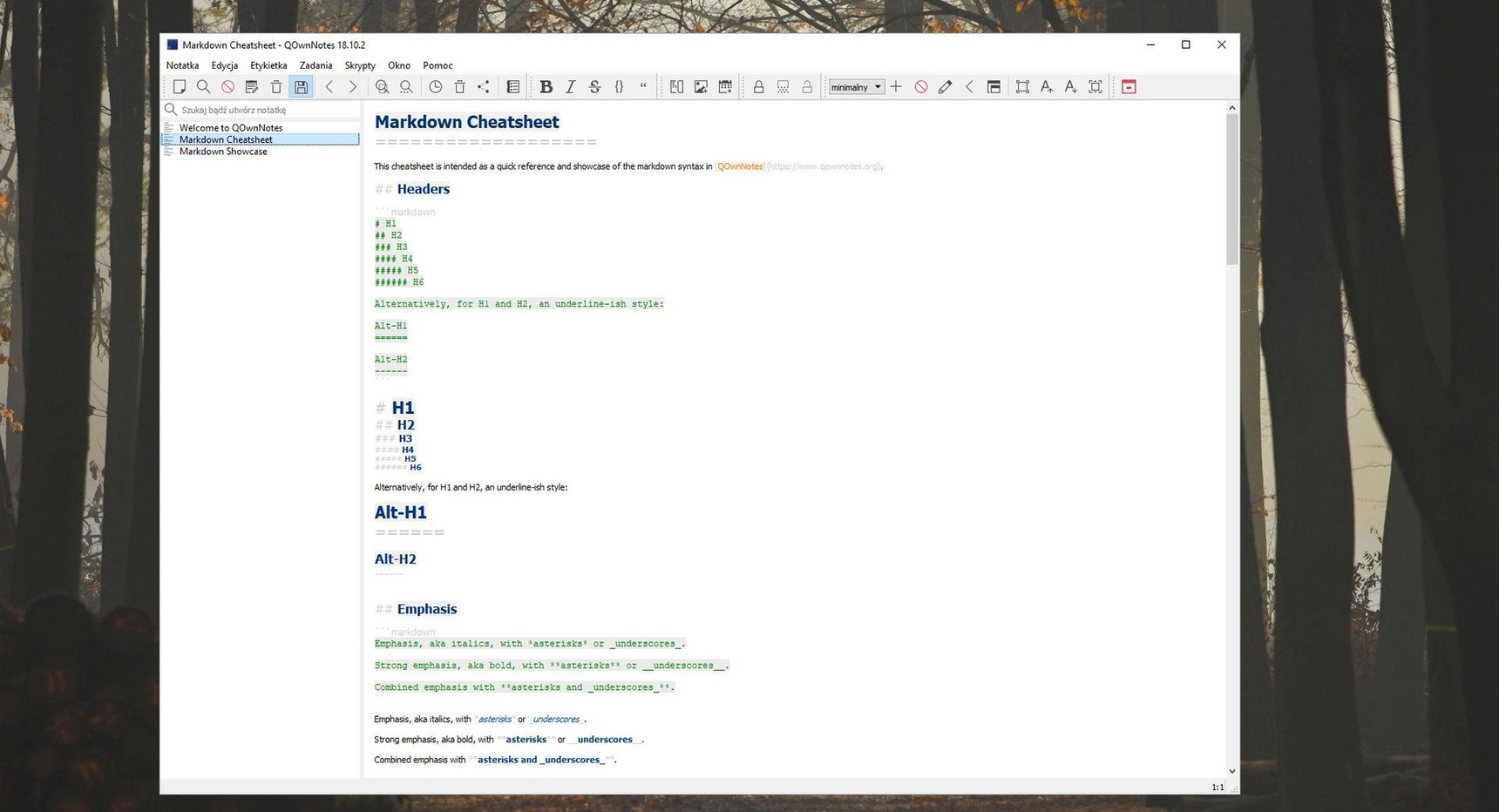Click red remove-workspace icon after the plus
This screenshot has width=1499, height=812.
[x=921, y=87]
